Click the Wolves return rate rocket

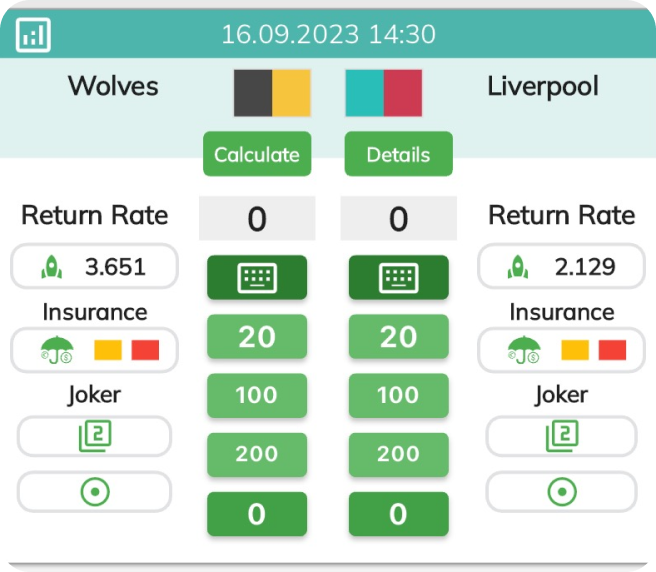[x=52, y=267]
